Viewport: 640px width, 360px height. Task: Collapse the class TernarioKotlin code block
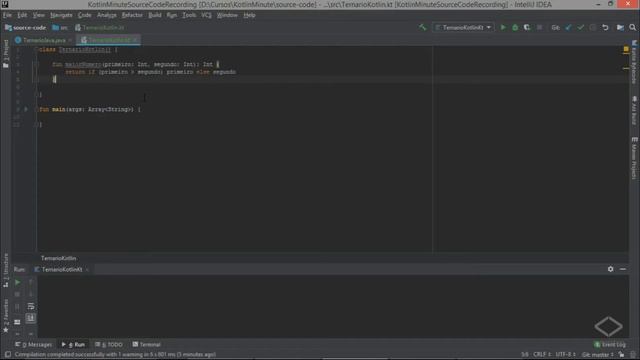coord(37,50)
